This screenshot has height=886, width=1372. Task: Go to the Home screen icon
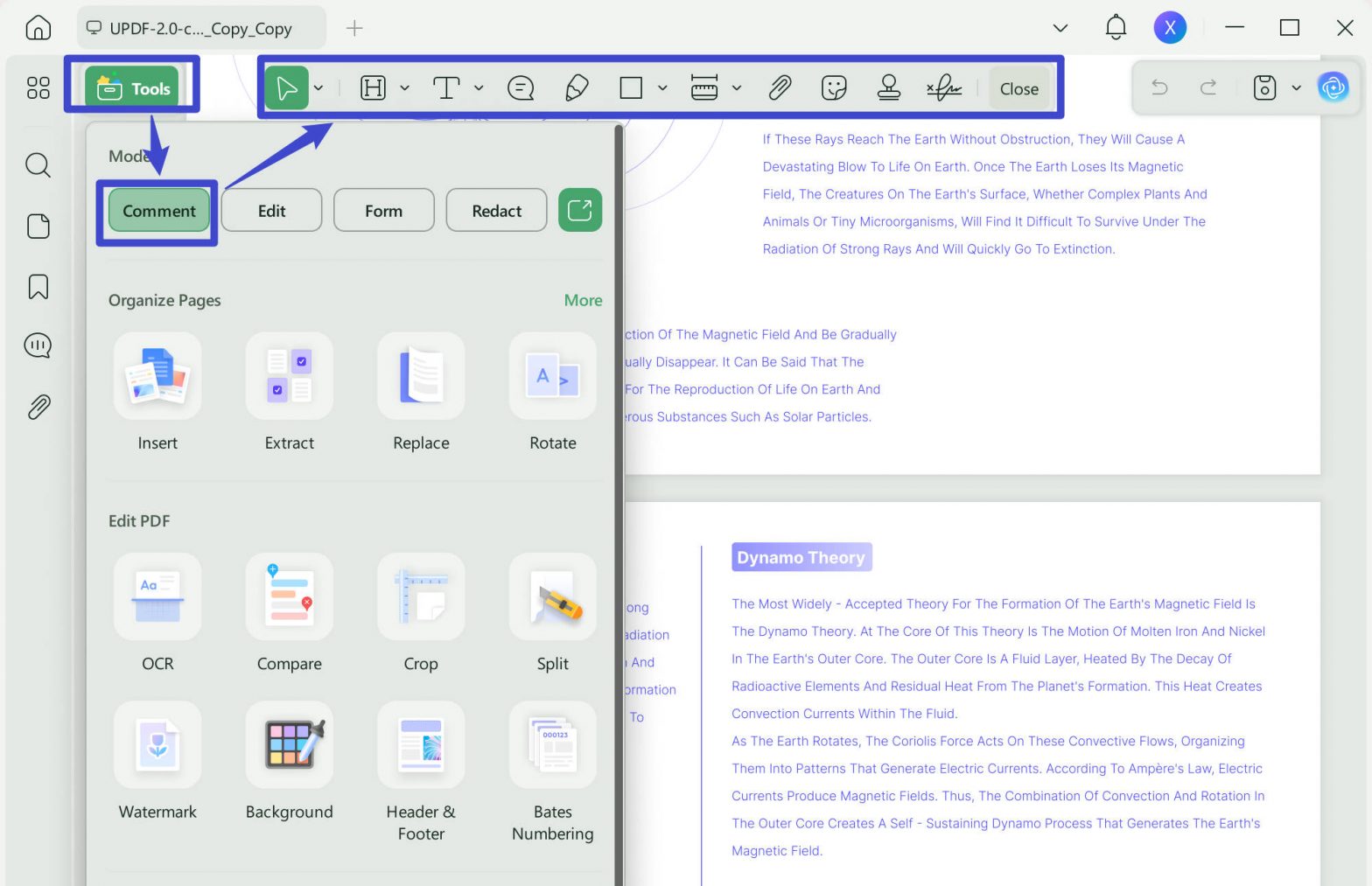[x=38, y=28]
